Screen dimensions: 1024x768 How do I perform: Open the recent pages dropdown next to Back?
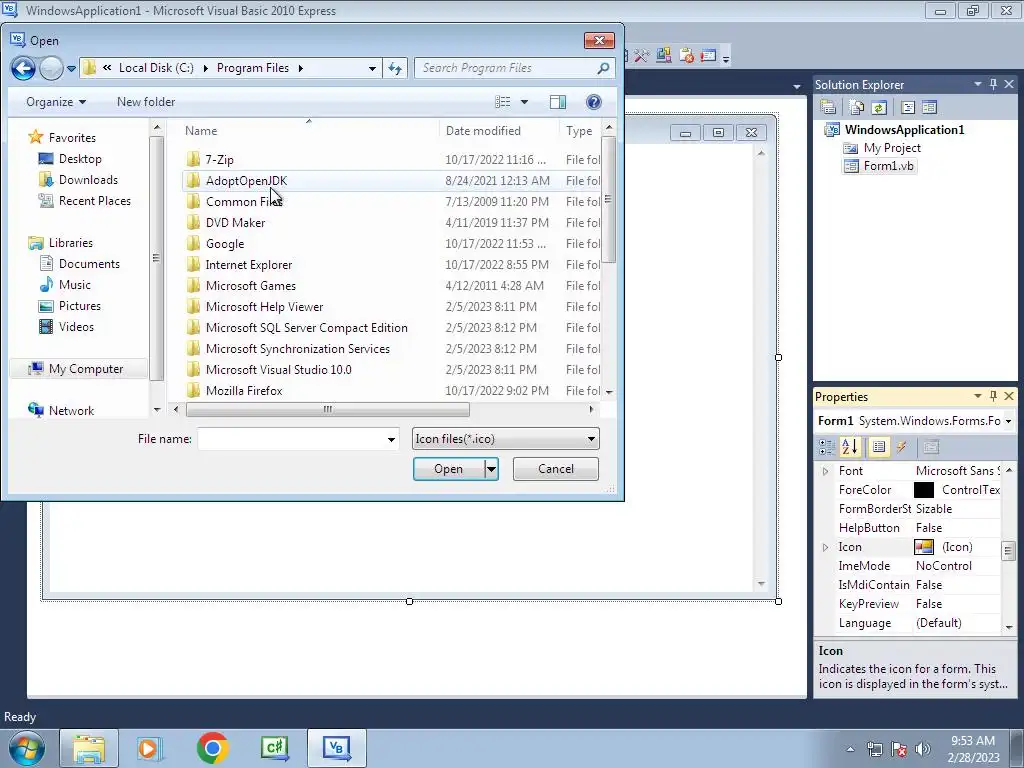pyautogui.click(x=71, y=69)
